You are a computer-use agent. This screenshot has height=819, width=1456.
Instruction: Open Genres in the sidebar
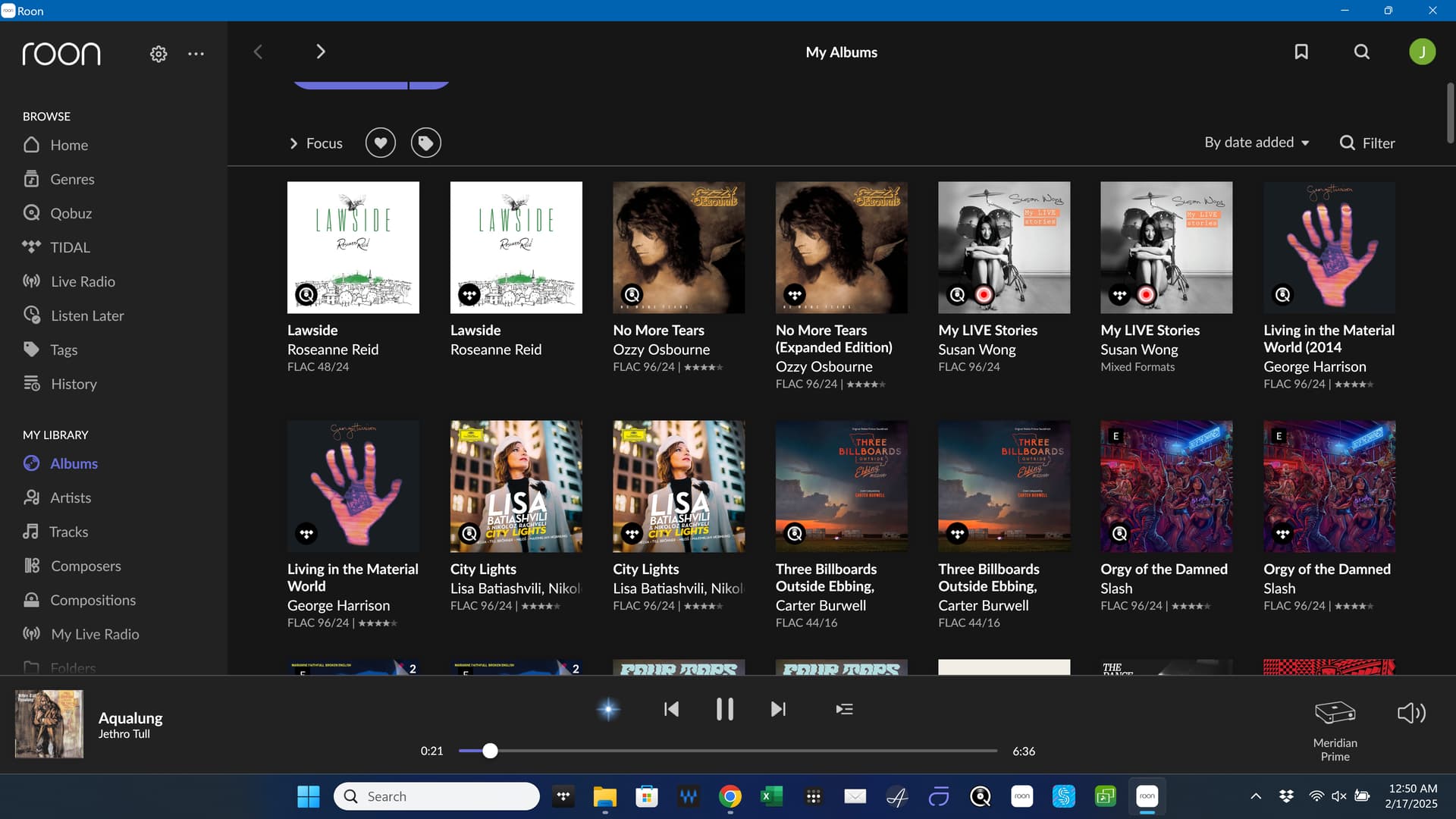[58, 179]
